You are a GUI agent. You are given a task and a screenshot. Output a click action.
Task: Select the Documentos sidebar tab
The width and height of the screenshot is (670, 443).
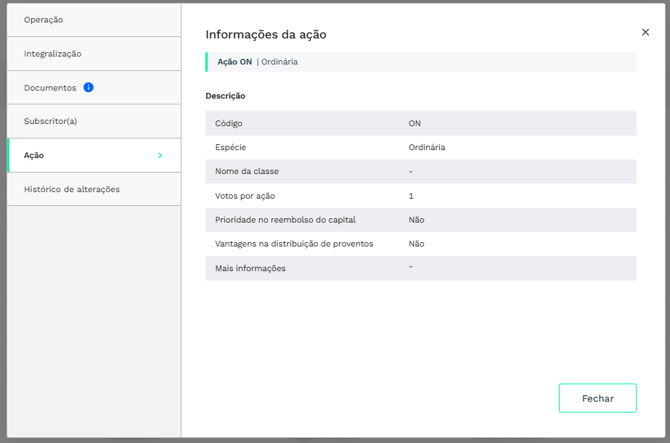pyautogui.click(x=50, y=88)
